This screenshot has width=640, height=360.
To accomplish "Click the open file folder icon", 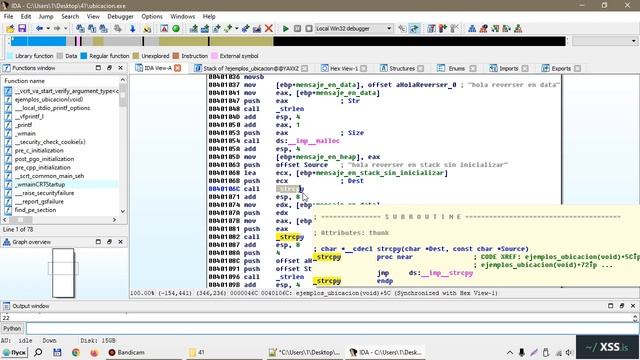I will 10,29.
